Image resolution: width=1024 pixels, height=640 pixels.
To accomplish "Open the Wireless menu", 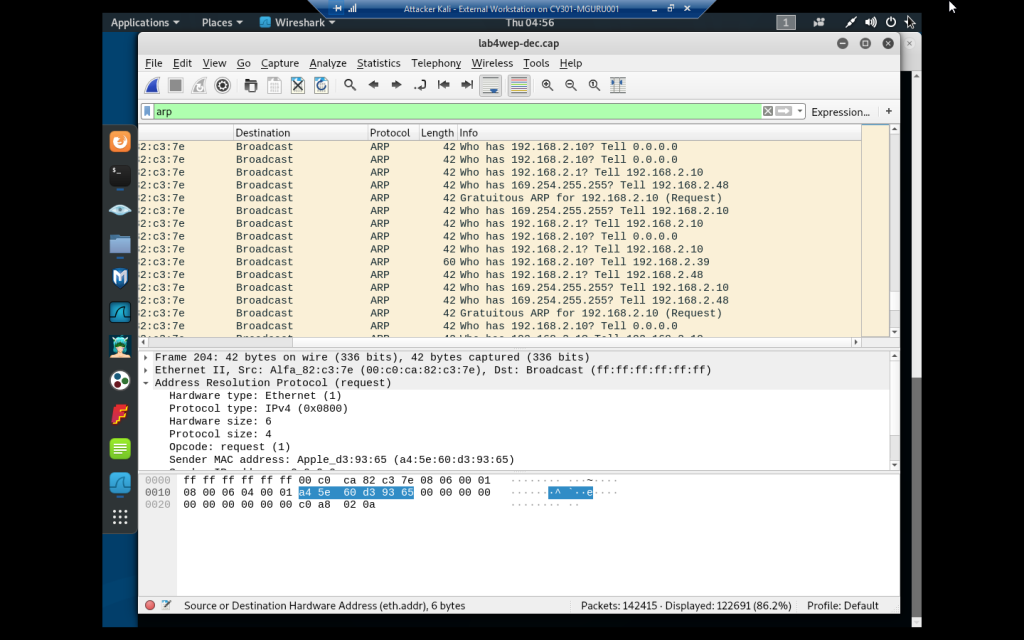I will pos(492,63).
